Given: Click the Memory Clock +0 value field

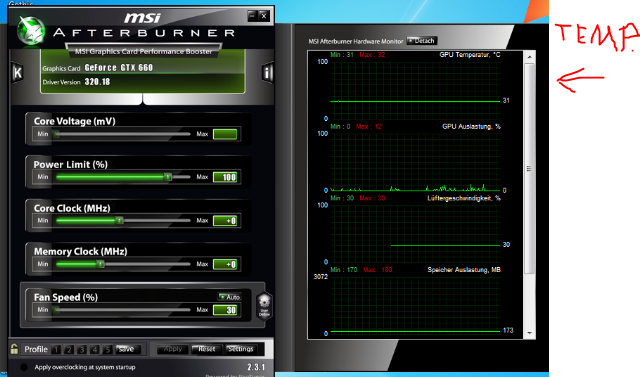Looking at the screenshot, I should tap(225, 264).
